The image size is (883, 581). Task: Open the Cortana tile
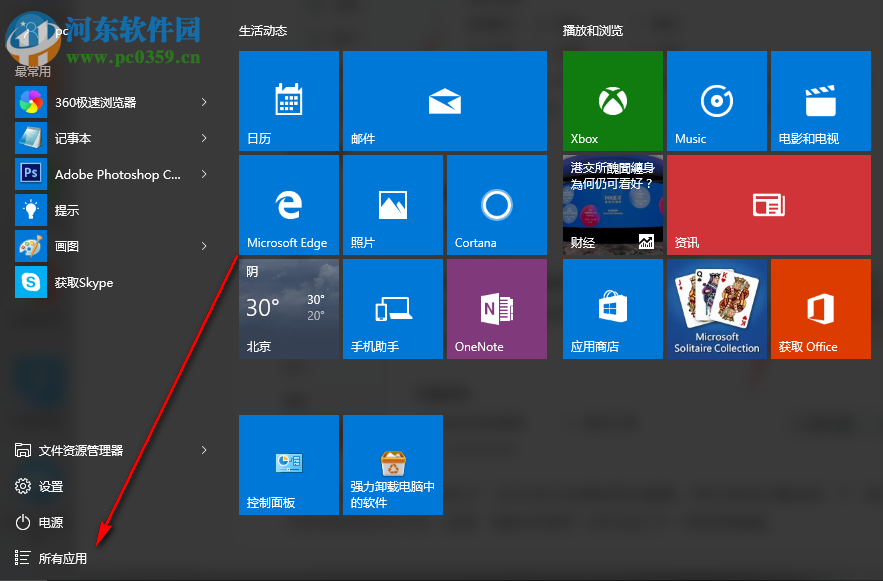(x=497, y=205)
